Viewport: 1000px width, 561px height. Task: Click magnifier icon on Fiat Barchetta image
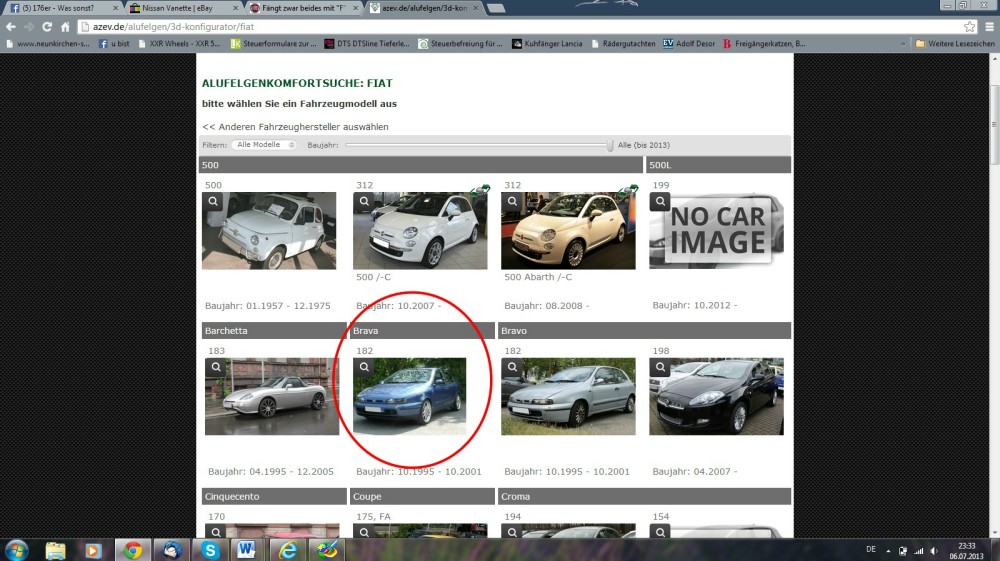click(215, 367)
